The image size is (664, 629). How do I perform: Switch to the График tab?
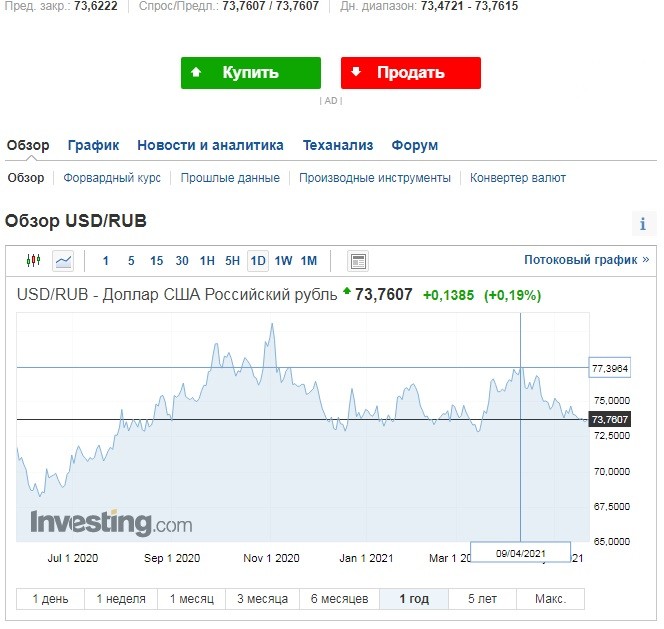click(x=93, y=145)
